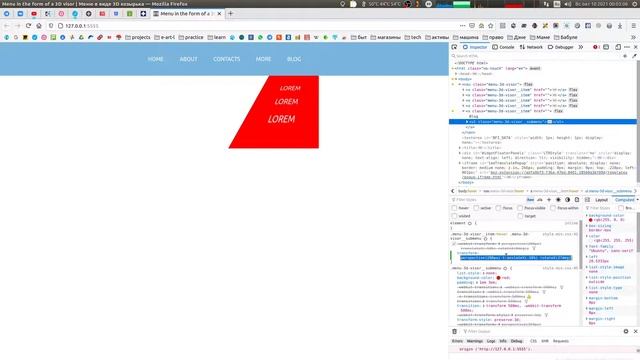Use the eyedropper icon in the Inspector
The width and height of the screenshot is (640, 360).
click(634, 56)
